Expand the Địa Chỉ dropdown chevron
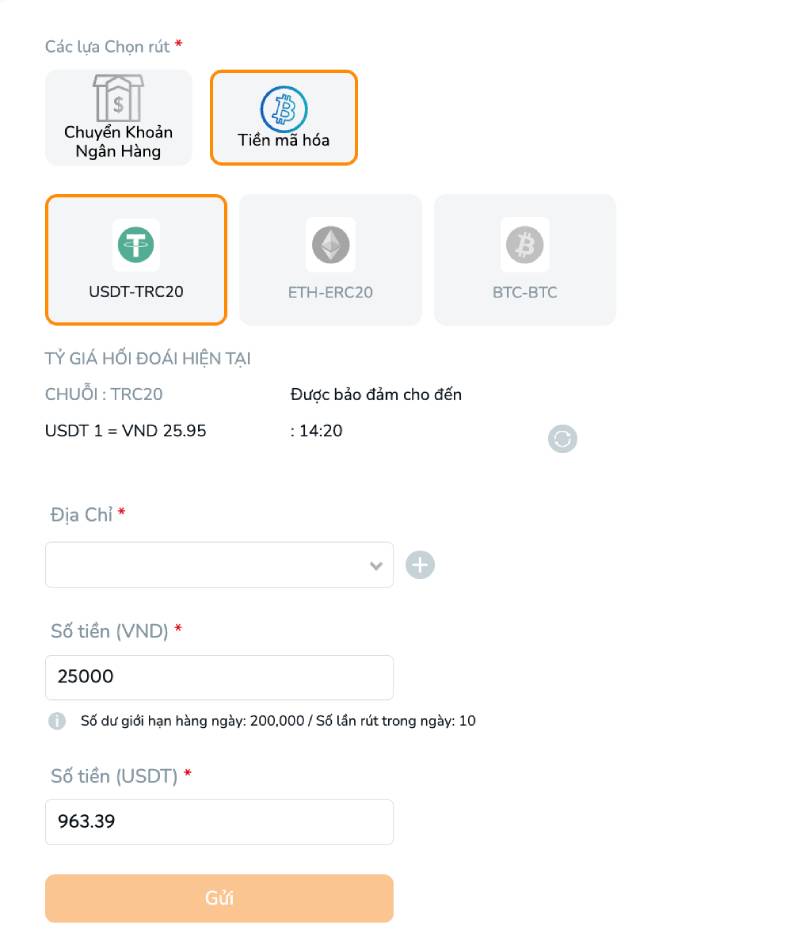Screen dimensions: 800x941 click(x=376, y=566)
